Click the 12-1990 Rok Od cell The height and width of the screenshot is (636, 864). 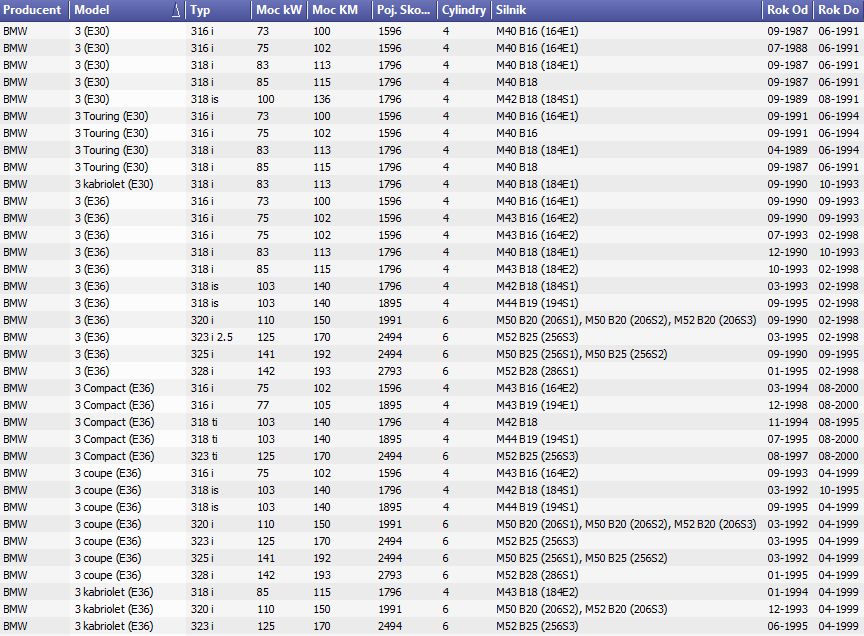click(787, 252)
